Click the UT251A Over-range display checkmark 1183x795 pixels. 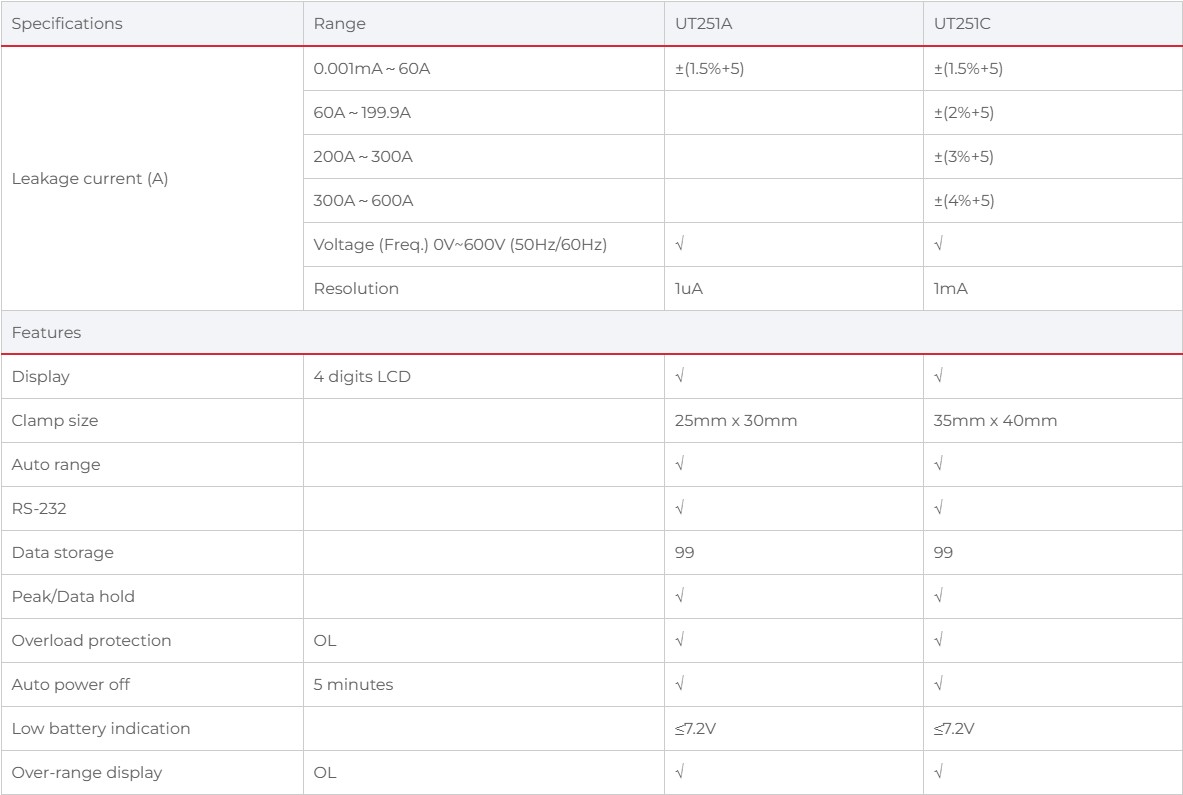pos(680,772)
